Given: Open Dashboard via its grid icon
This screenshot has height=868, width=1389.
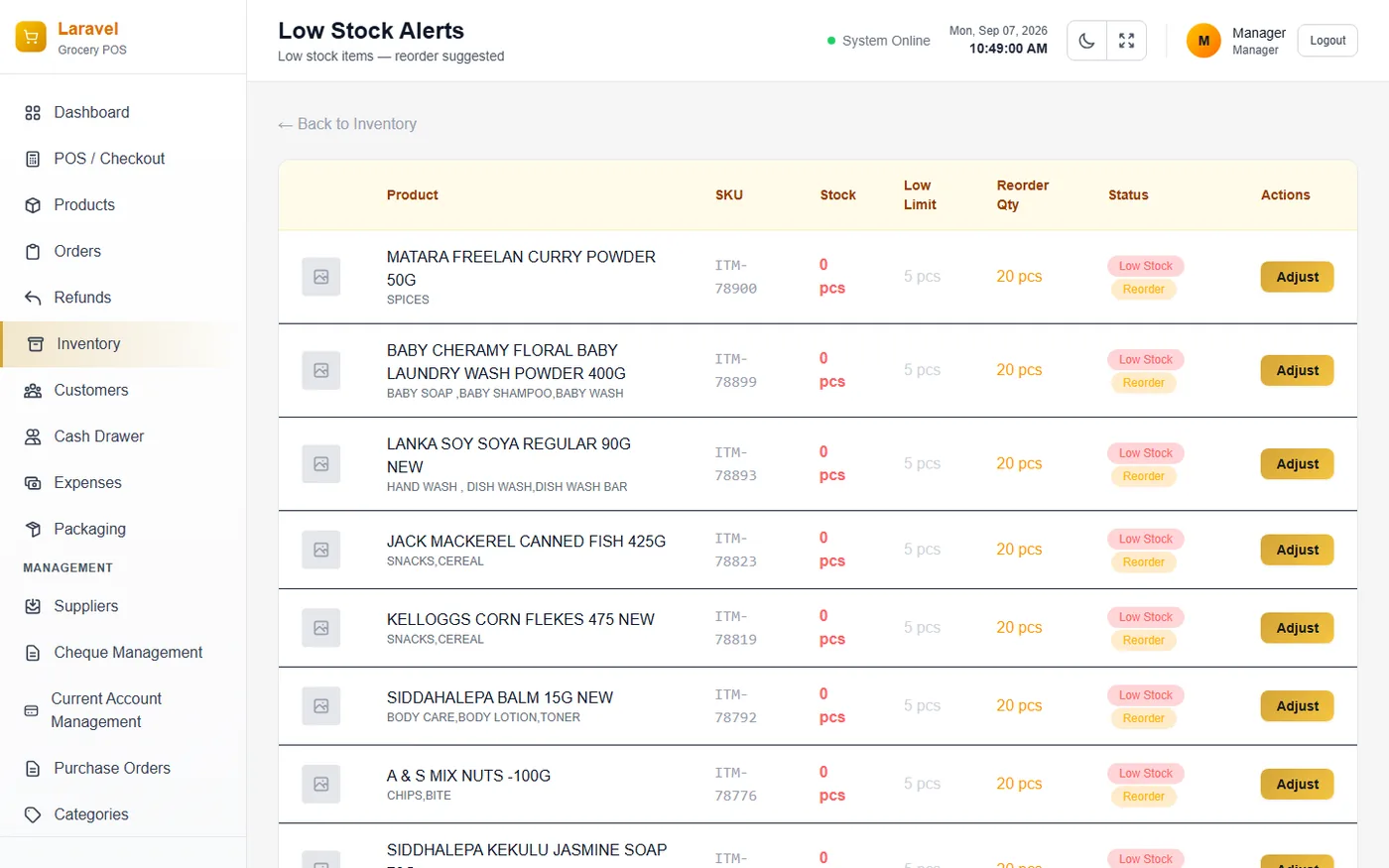Looking at the screenshot, I should coord(33,113).
